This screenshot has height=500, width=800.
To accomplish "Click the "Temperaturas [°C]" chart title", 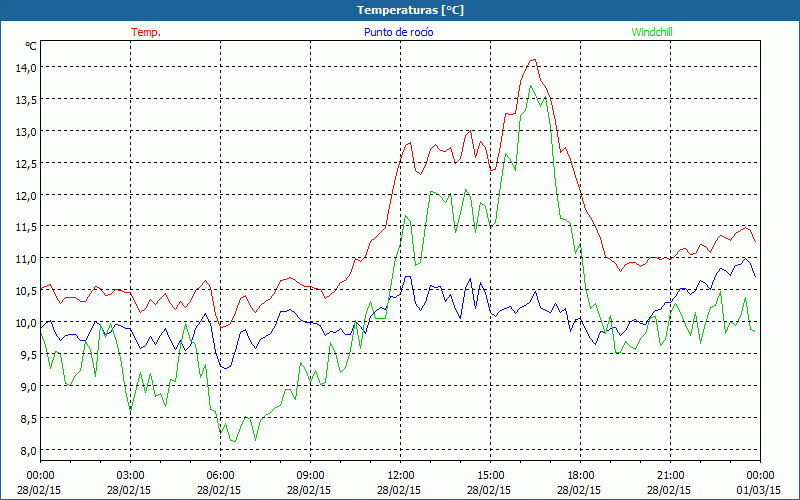I will (410, 10).
